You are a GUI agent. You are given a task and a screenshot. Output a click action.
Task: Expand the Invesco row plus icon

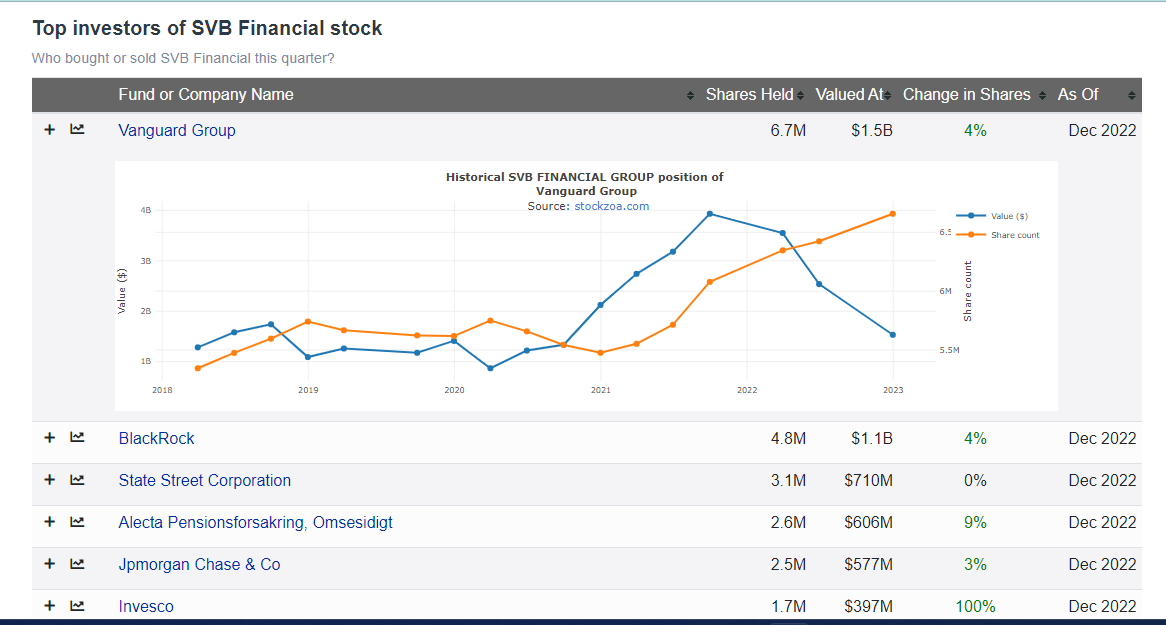pos(50,606)
